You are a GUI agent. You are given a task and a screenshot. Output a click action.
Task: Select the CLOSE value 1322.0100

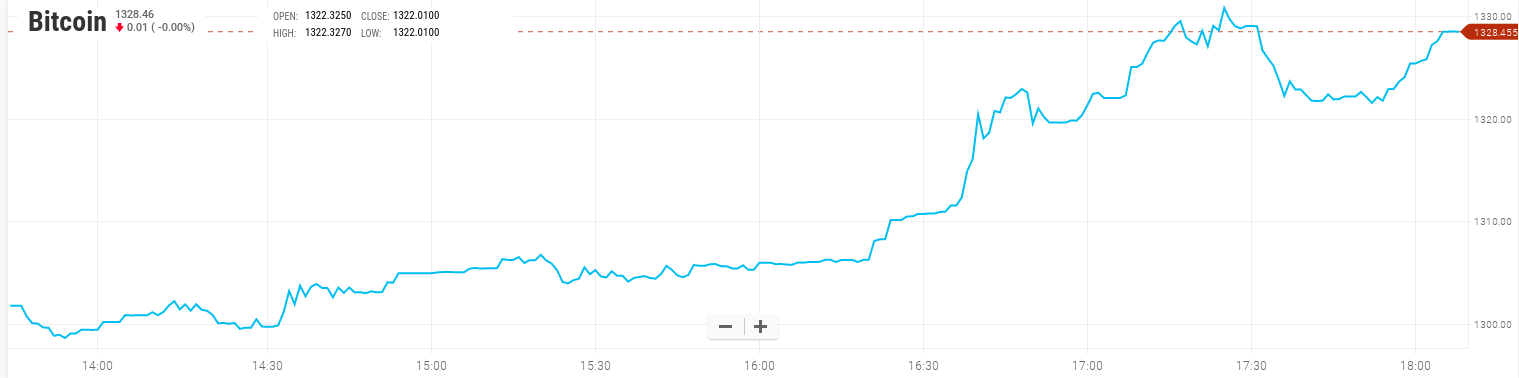coord(415,16)
